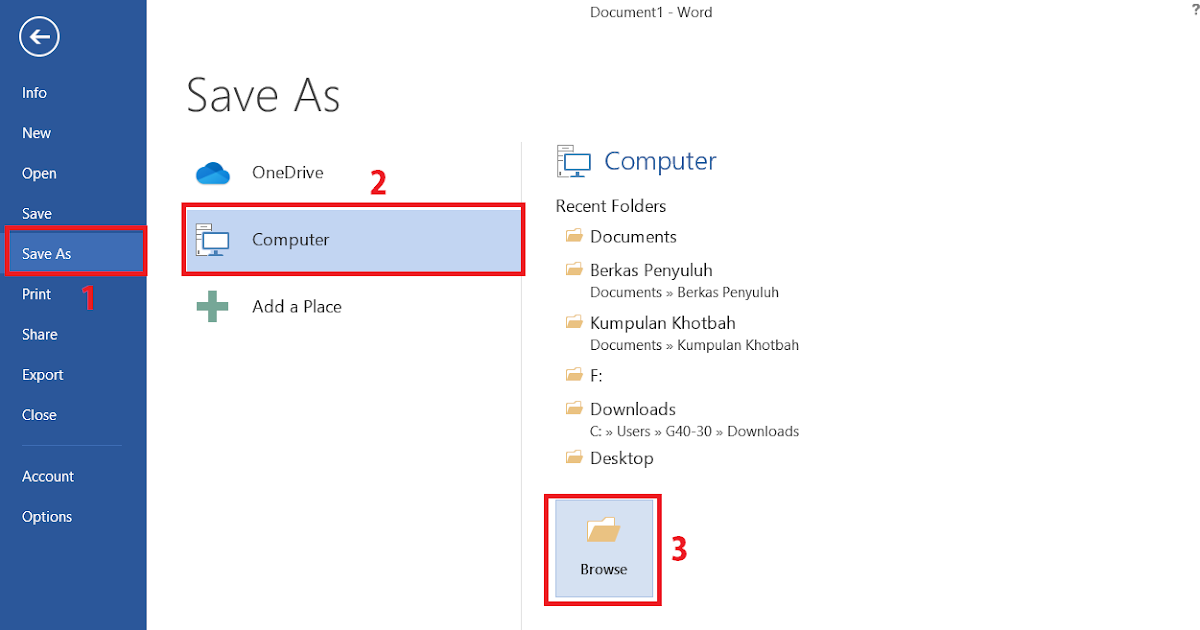
Task: Click the Help question mark icon
Action: point(1195,11)
